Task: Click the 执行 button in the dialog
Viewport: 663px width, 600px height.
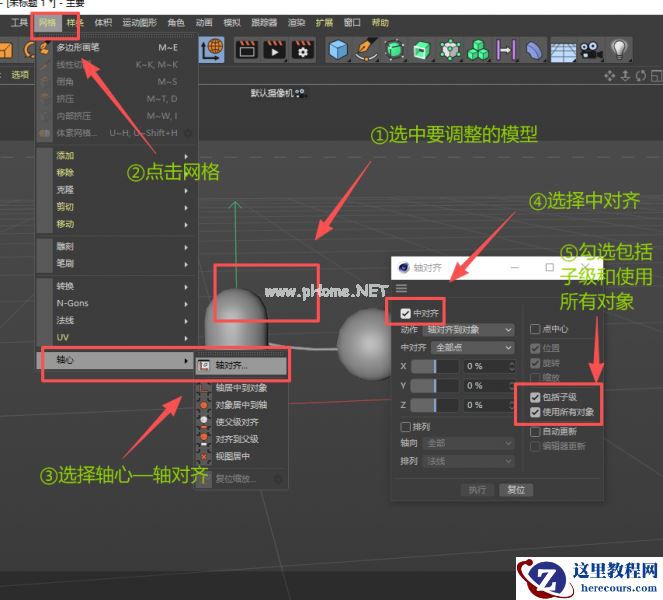Action: 477,490
